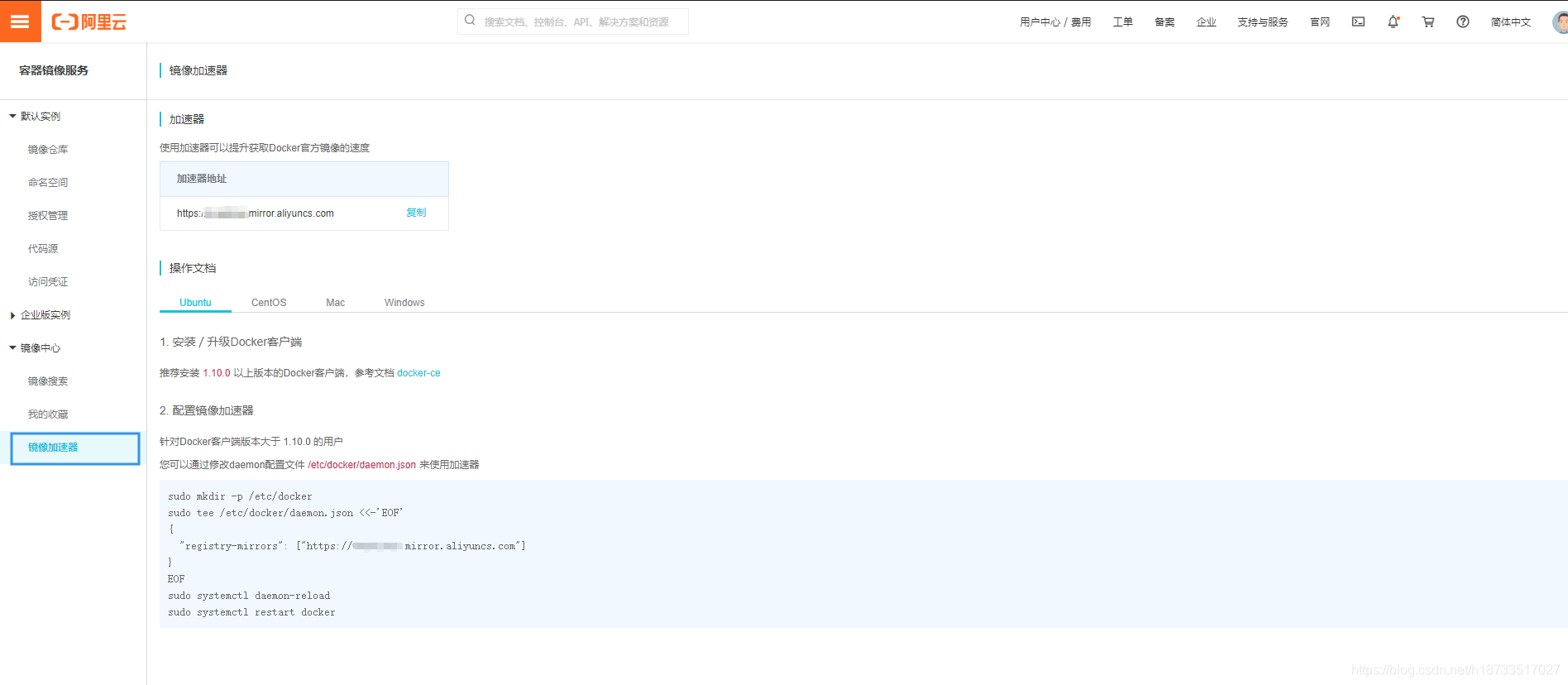Click the accelerator address mirror.aliyuncs.com text
The image size is (1568, 685).
pos(256,213)
